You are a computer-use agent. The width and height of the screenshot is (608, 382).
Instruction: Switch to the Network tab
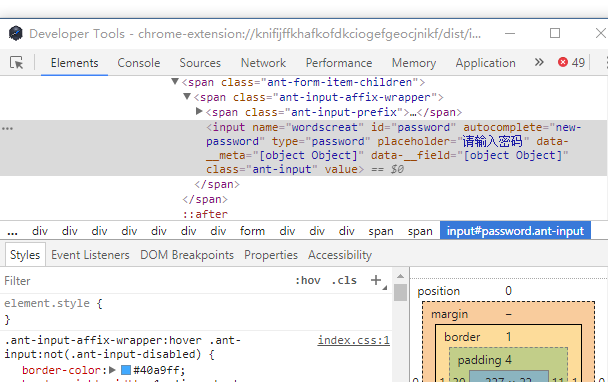coord(263,63)
